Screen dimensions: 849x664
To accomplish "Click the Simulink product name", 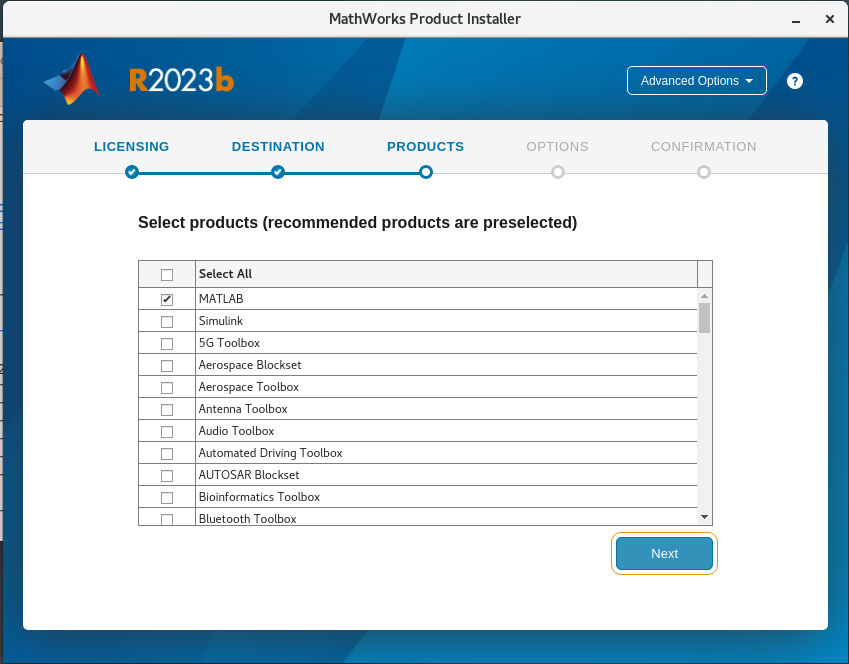I will [x=220, y=321].
